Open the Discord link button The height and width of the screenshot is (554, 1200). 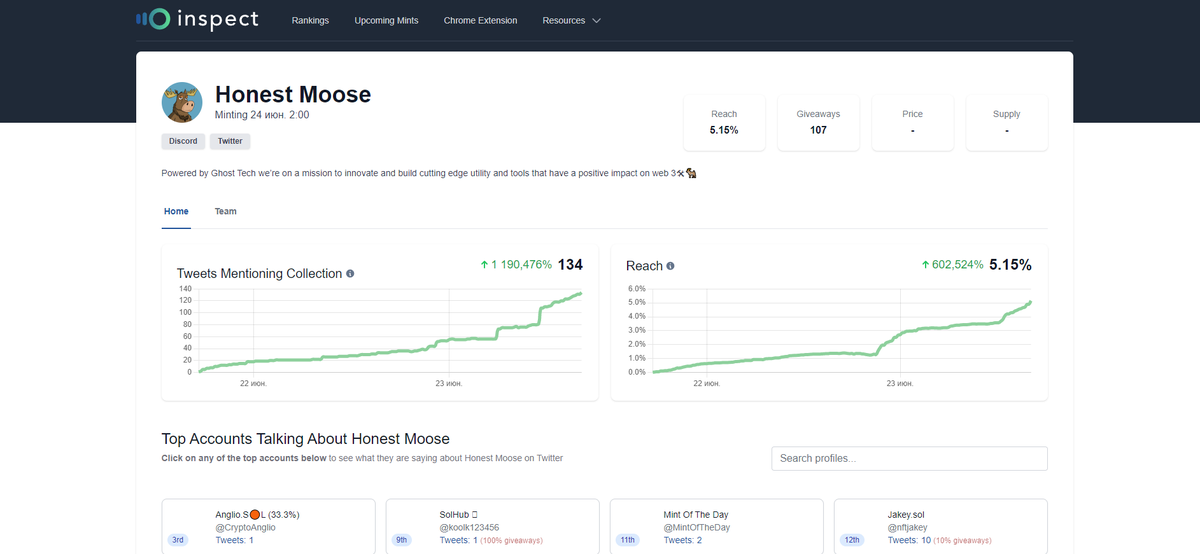[x=183, y=141]
